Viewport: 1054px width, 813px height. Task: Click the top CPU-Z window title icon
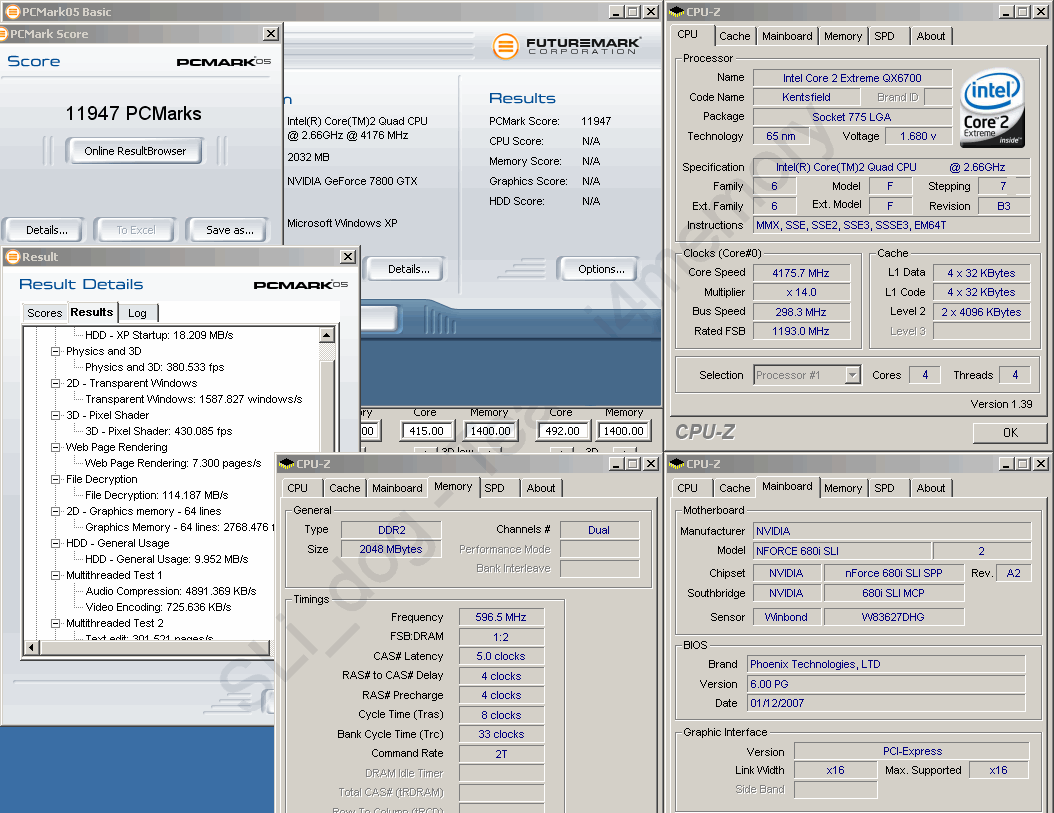(677, 11)
